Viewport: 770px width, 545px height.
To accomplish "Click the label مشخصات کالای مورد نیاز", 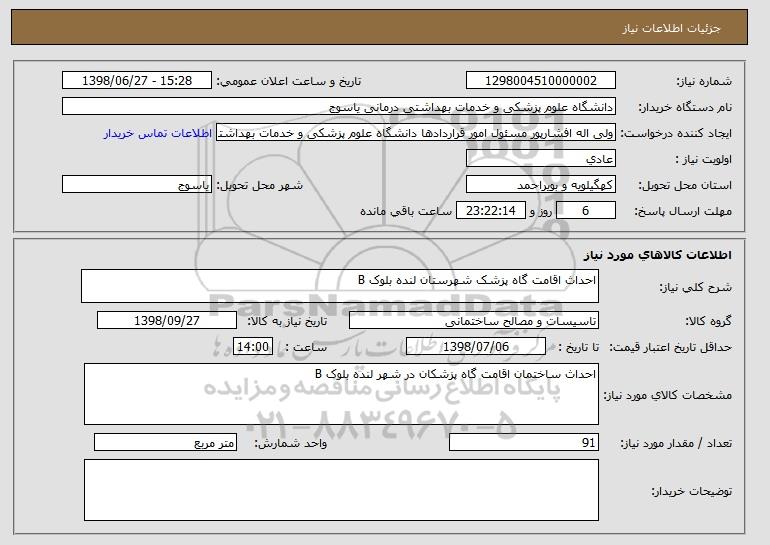I will [x=667, y=395].
